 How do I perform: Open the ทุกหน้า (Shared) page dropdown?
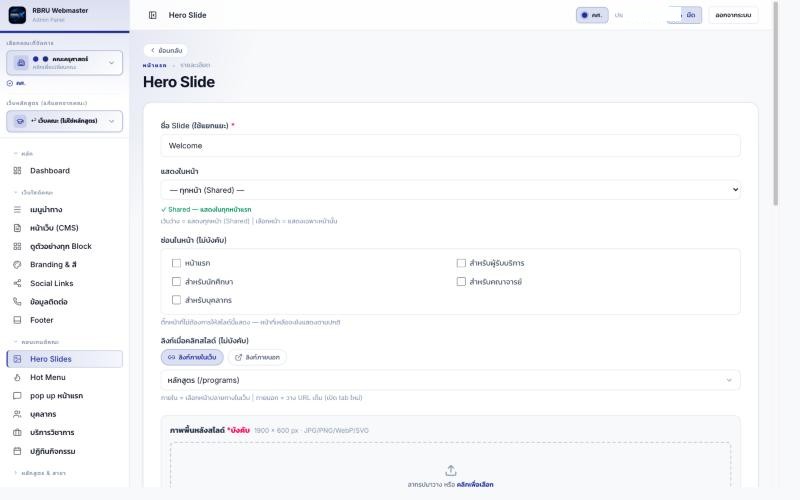pyautogui.click(x=451, y=190)
